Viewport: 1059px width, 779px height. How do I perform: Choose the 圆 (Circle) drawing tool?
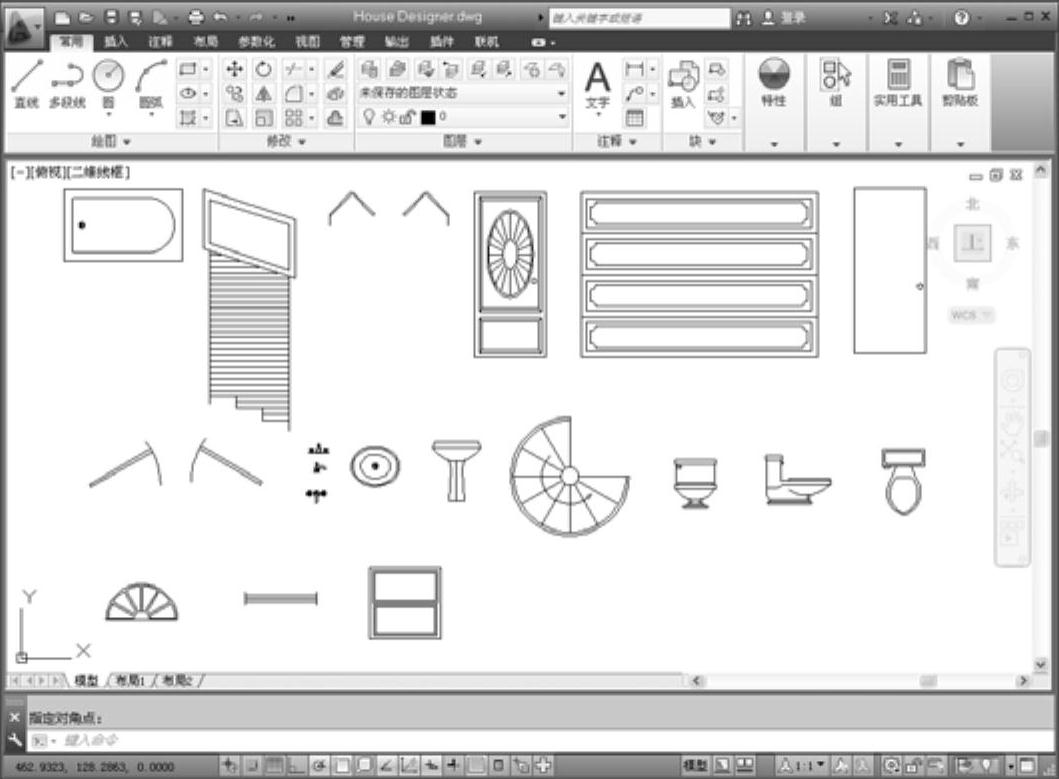(108, 83)
